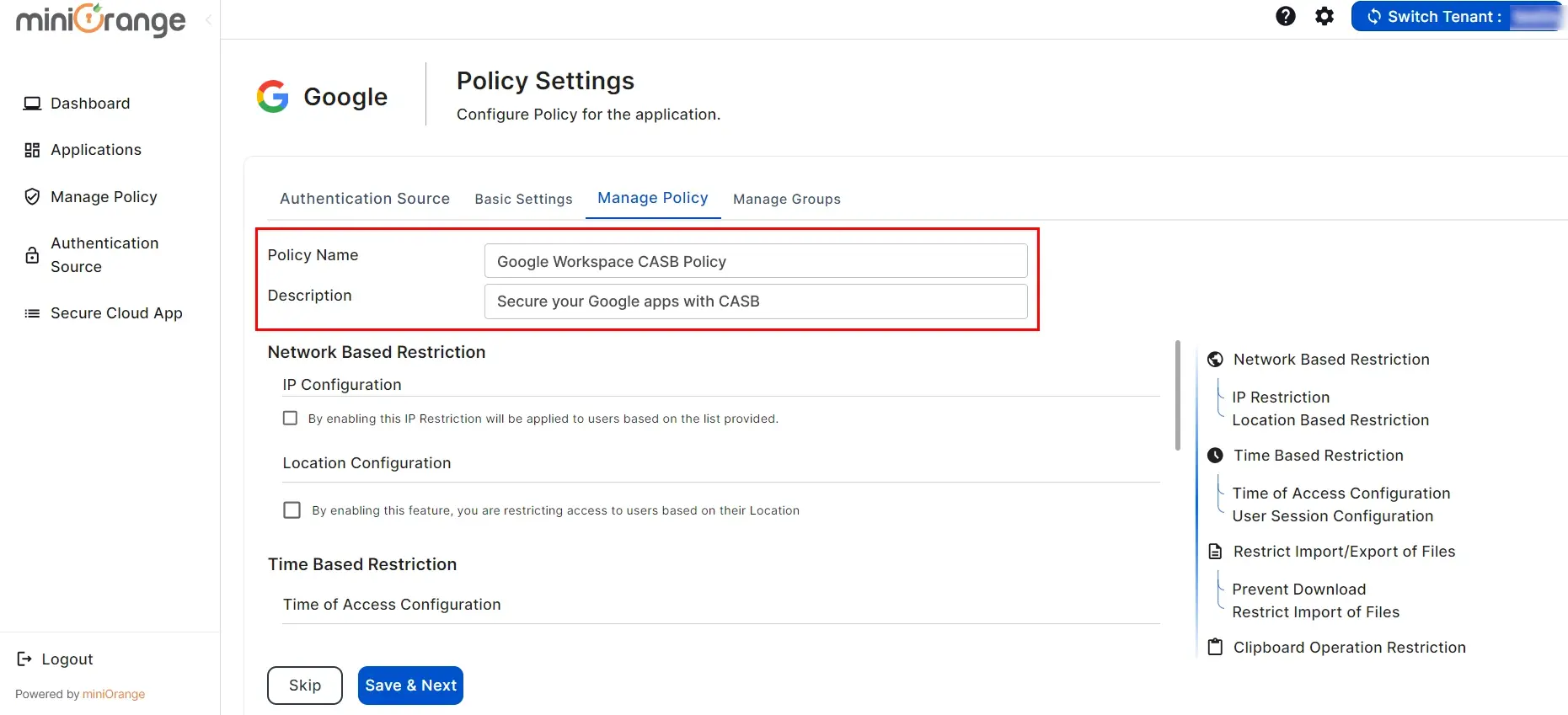Open Authentication Source in the sidebar
Image resolution: width=1568 pixels, height=715 pixels.
(x=104, y=255)
